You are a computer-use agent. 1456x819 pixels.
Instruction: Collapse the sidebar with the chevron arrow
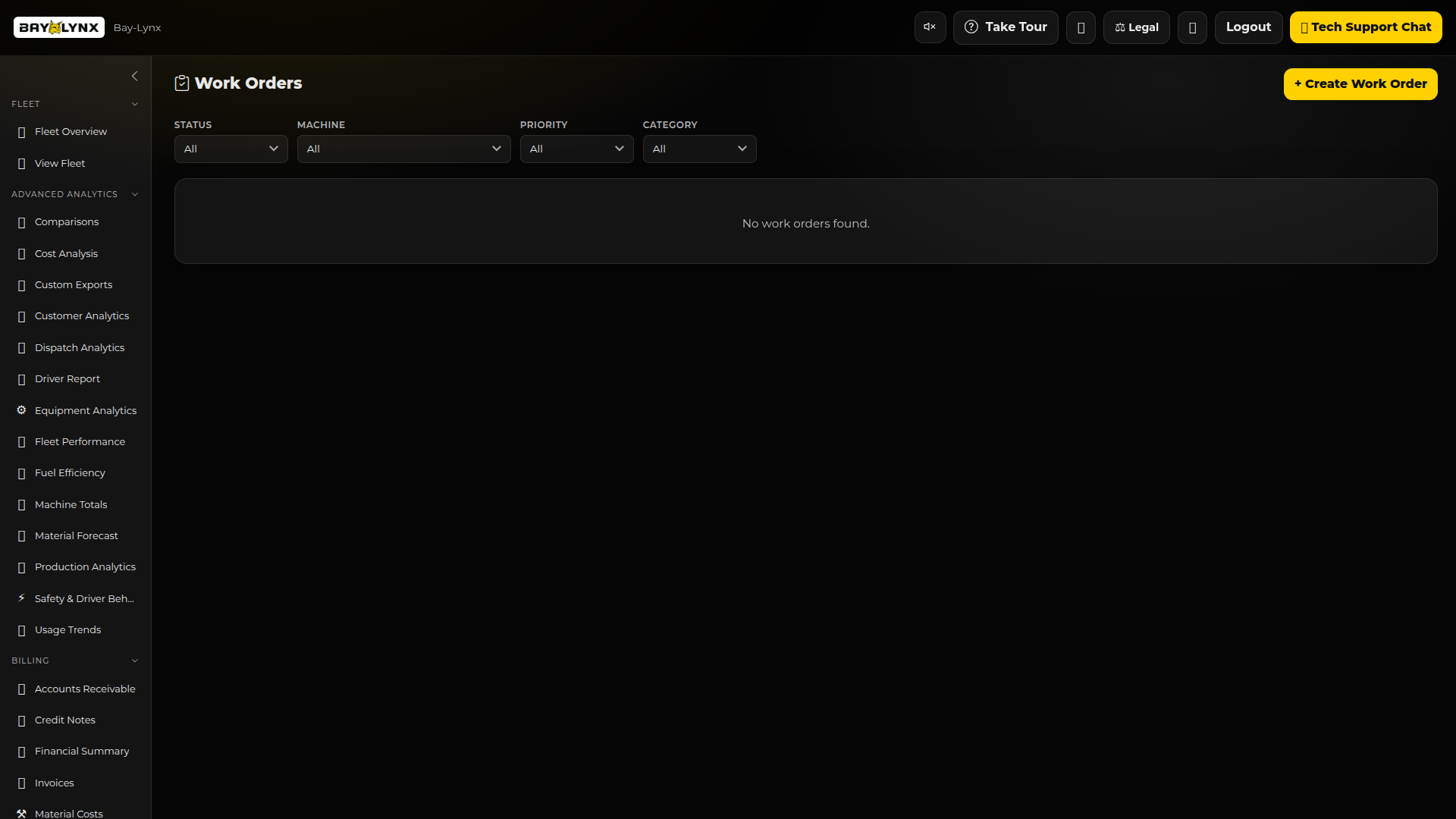pyautogui.click(x=135, y=76)
